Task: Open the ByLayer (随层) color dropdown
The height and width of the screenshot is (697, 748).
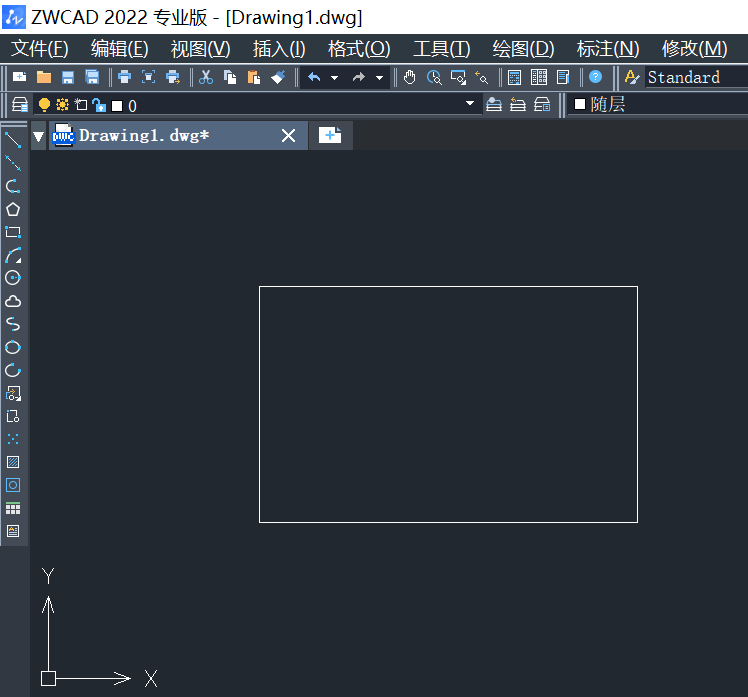Action: click(658, 104)
